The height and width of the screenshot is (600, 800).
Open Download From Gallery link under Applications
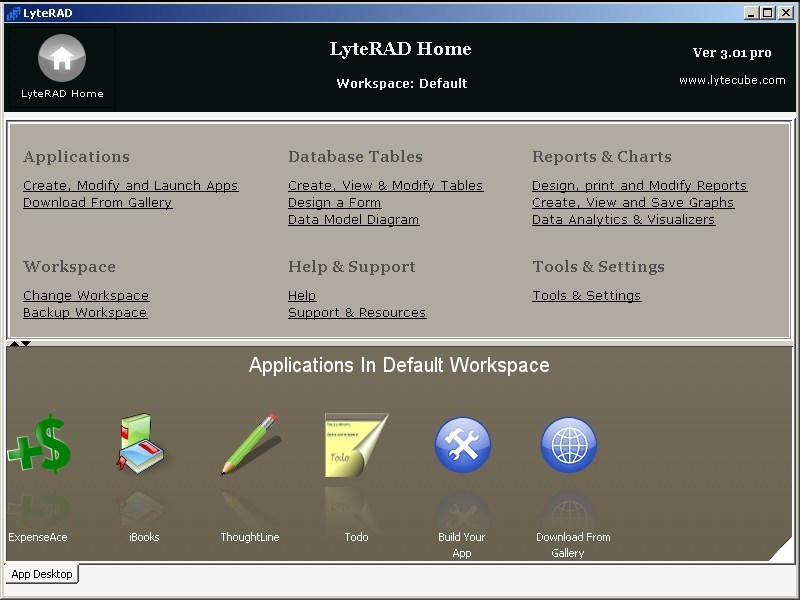click(x=97, y=203)
